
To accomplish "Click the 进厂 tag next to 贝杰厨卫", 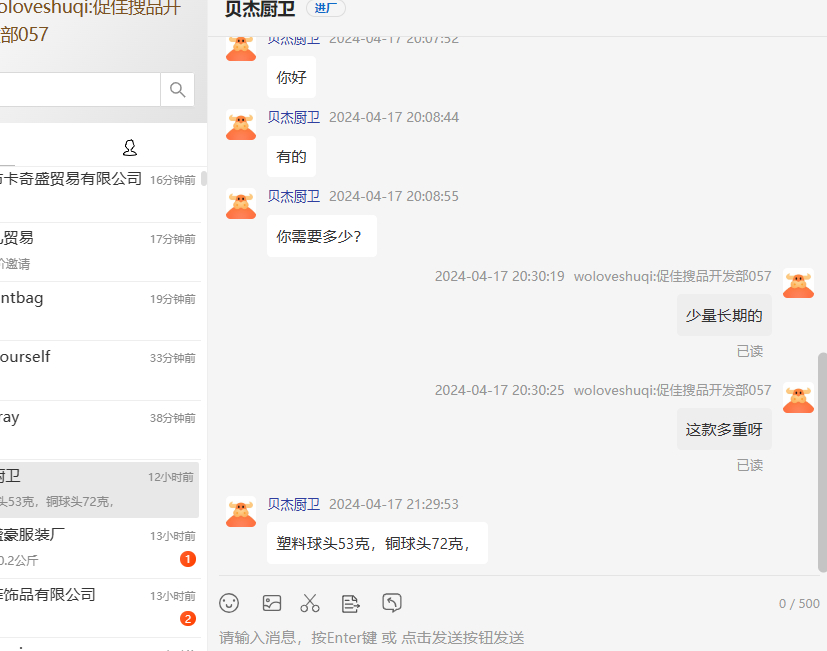I will tap(325, 9).
